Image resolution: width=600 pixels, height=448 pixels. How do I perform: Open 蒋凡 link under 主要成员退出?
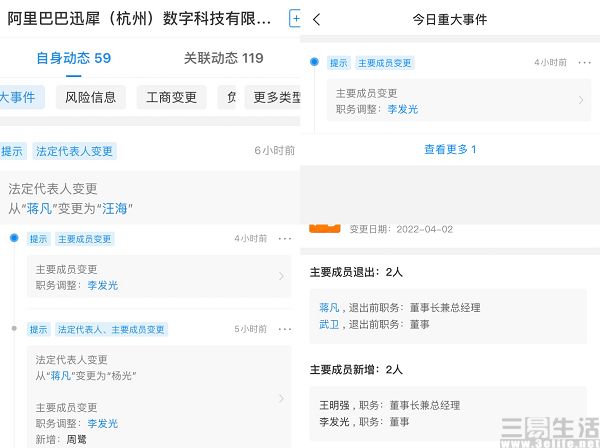pyautogui.click(x=329, y=308)
